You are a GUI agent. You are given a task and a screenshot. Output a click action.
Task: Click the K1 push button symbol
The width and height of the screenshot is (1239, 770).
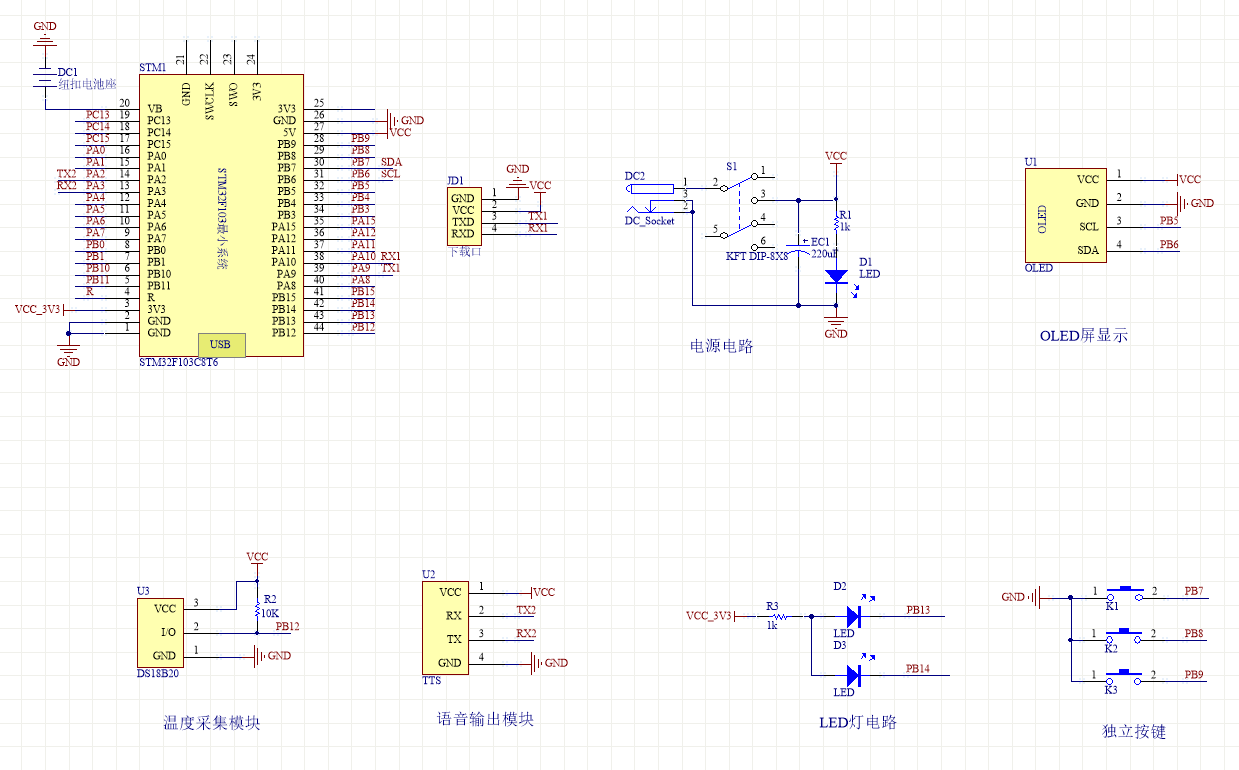1129,592
